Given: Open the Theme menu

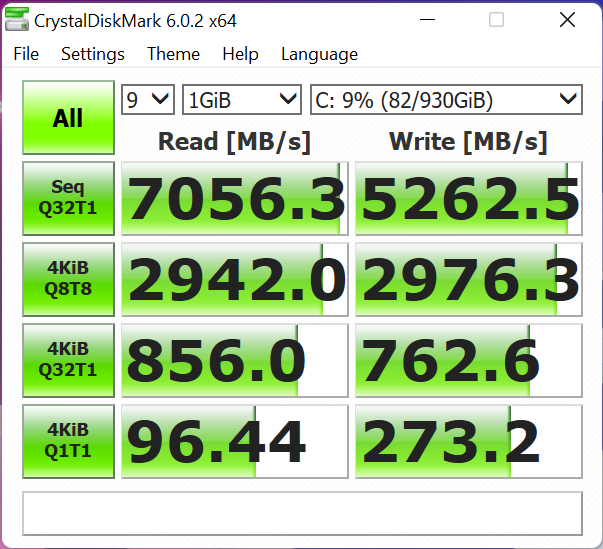Looking at the screenshot, I should pyautogui.click(x=173, y=54).
